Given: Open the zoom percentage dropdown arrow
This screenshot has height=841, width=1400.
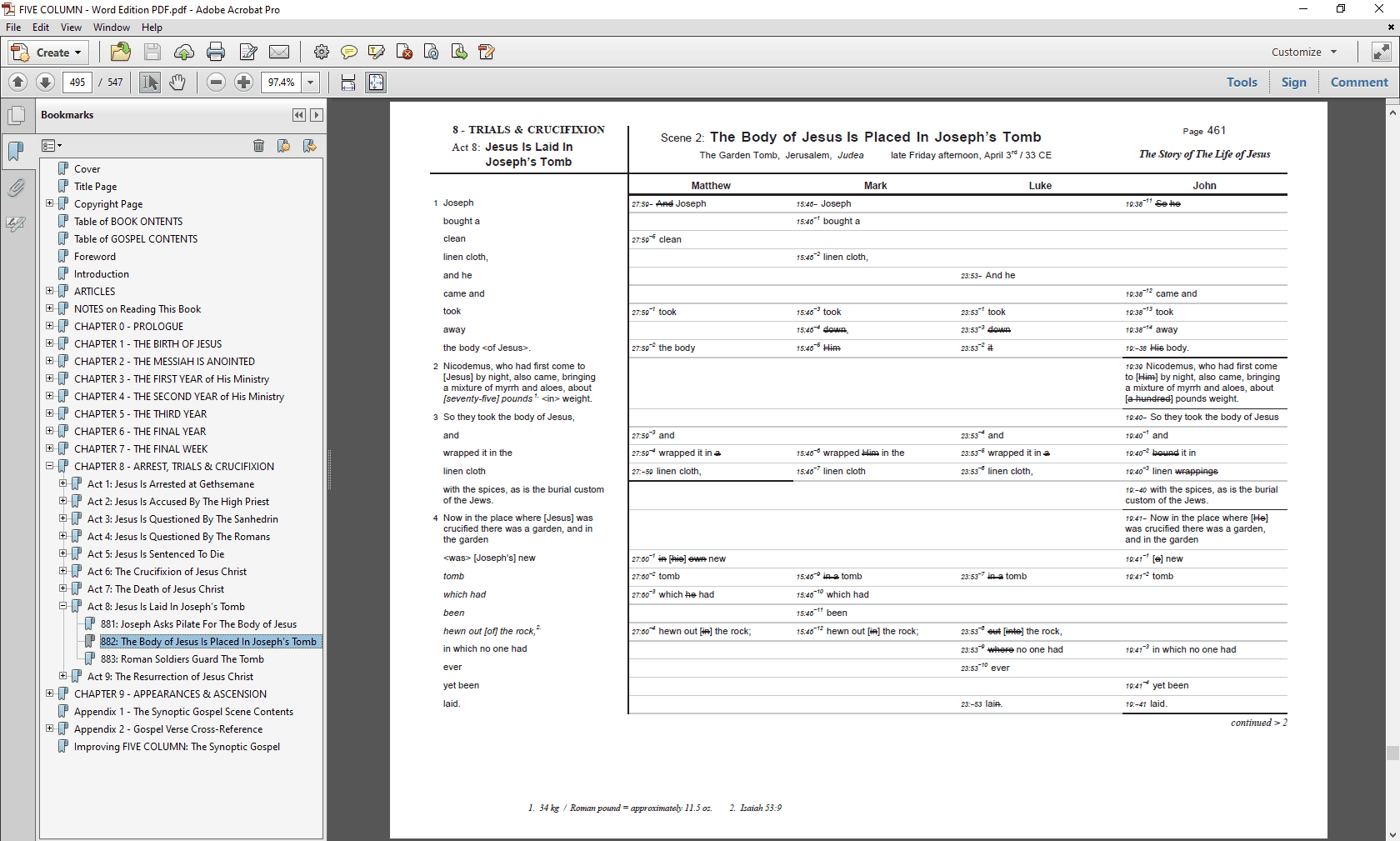Looking at the screenshot, I should (x=311, y=82).
